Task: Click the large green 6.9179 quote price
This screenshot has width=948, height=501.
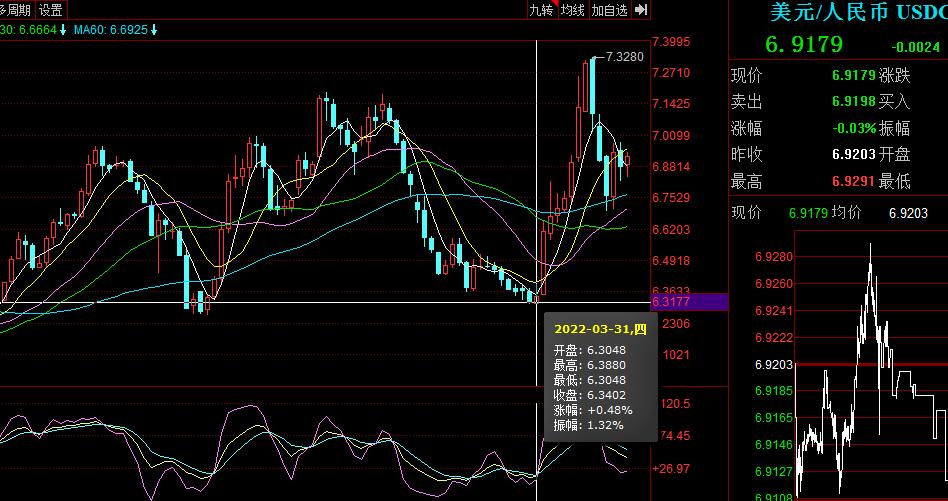Action: pyautogui.click(x=804, y=45)
